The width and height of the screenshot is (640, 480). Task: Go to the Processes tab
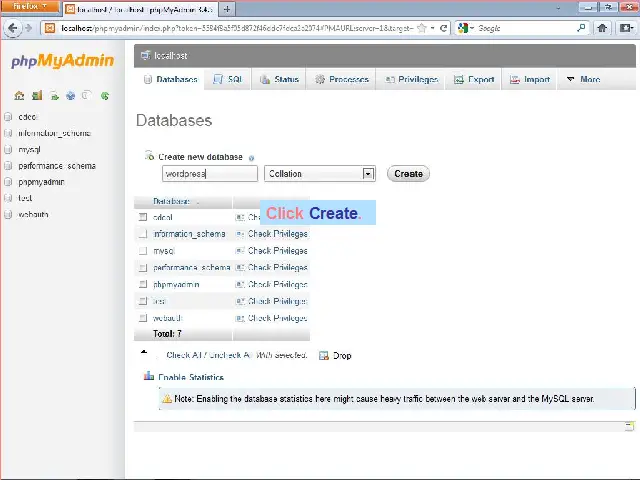click(342, 79)
